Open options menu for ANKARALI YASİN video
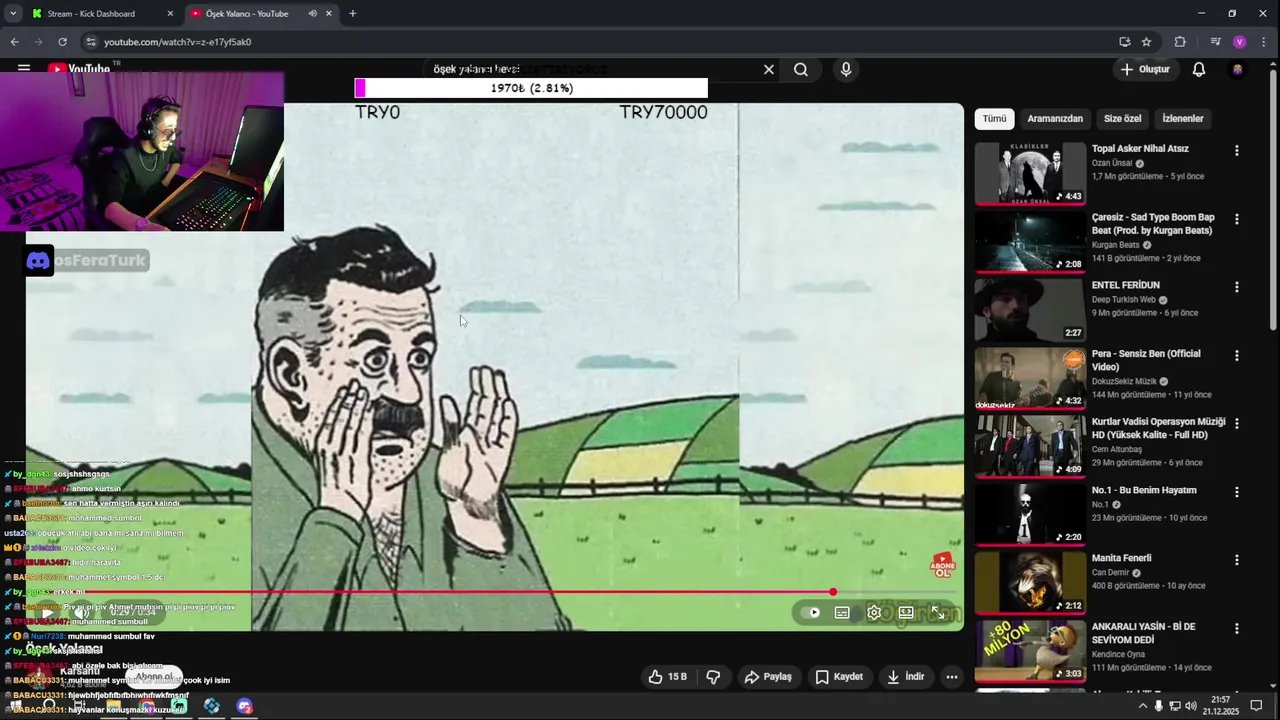The width and height of the screenshot is (1280, 720). [1237, 628]
